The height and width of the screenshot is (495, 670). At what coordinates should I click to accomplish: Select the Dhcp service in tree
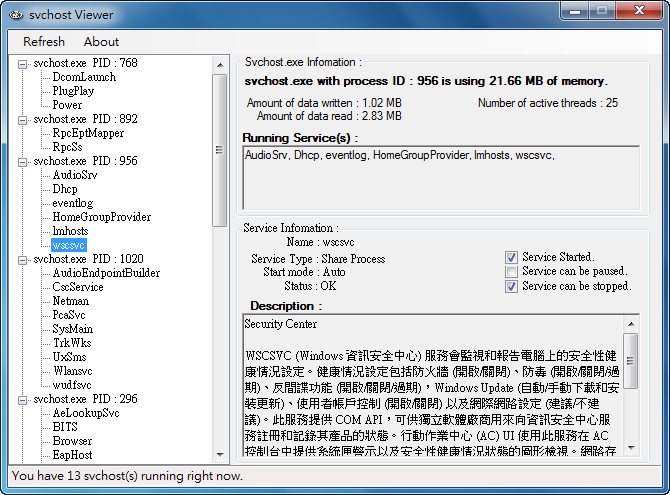(x=65, y=189)
